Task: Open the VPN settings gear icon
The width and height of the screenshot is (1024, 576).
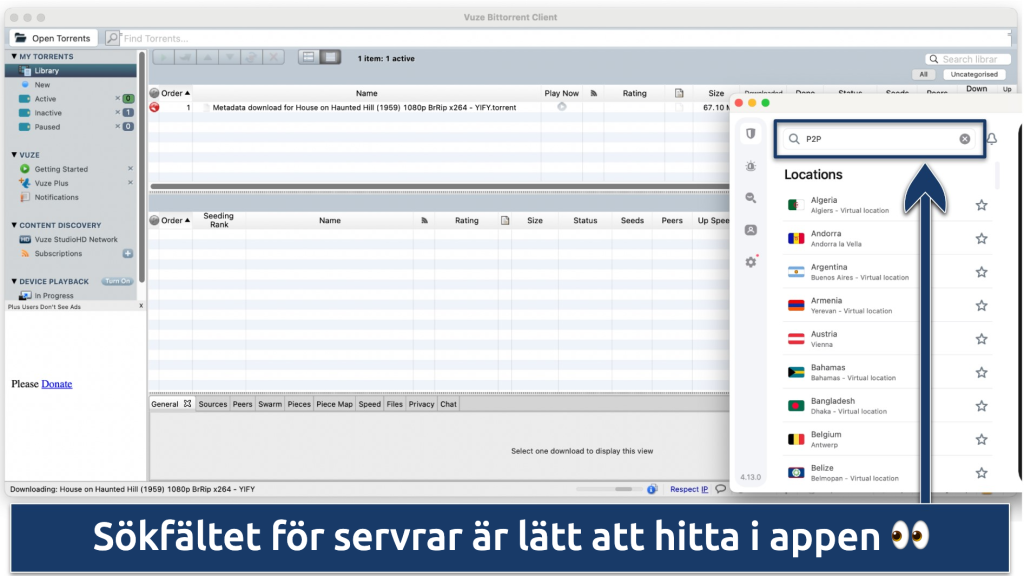Action: pyautogui.click(x=750, y=262)
